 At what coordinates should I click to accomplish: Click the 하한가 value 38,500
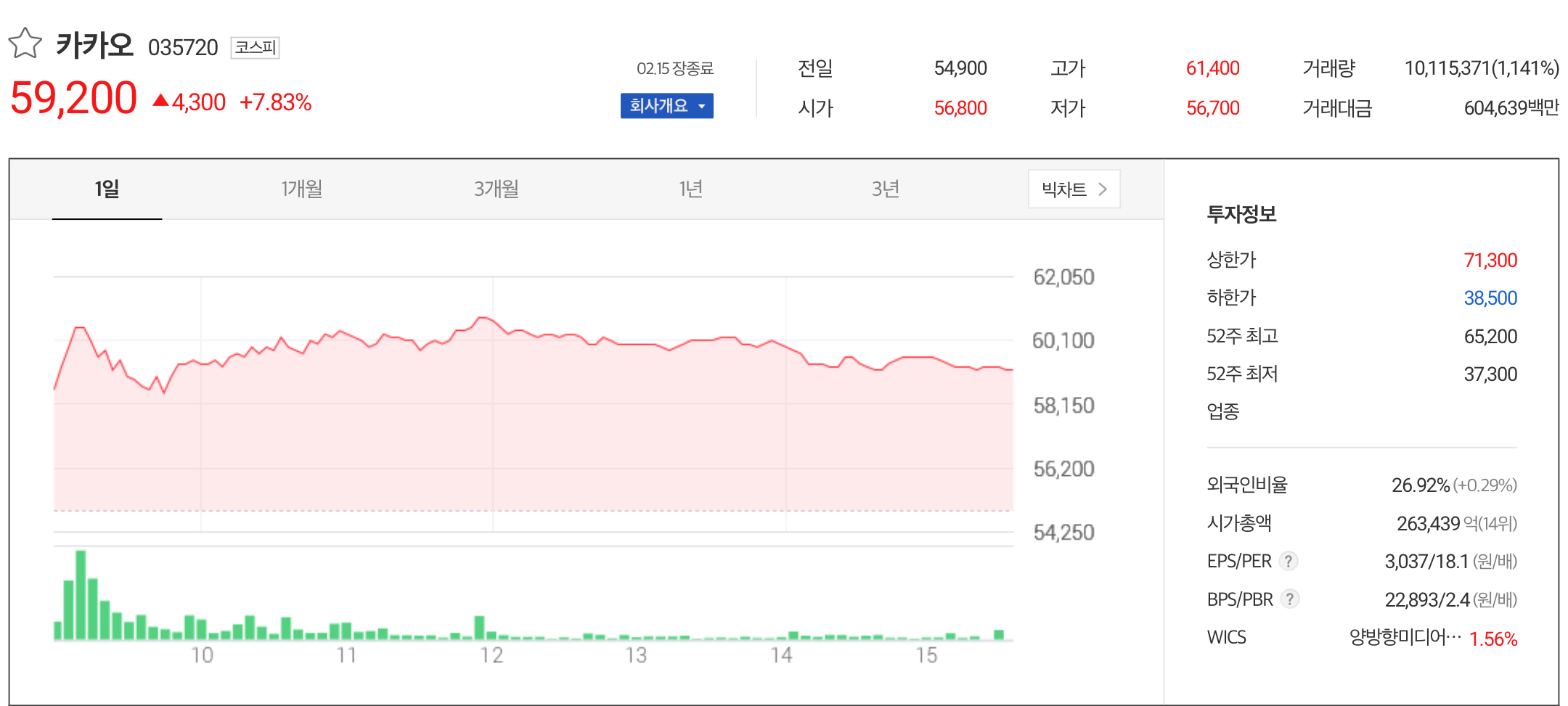[x=1490, y=298]
